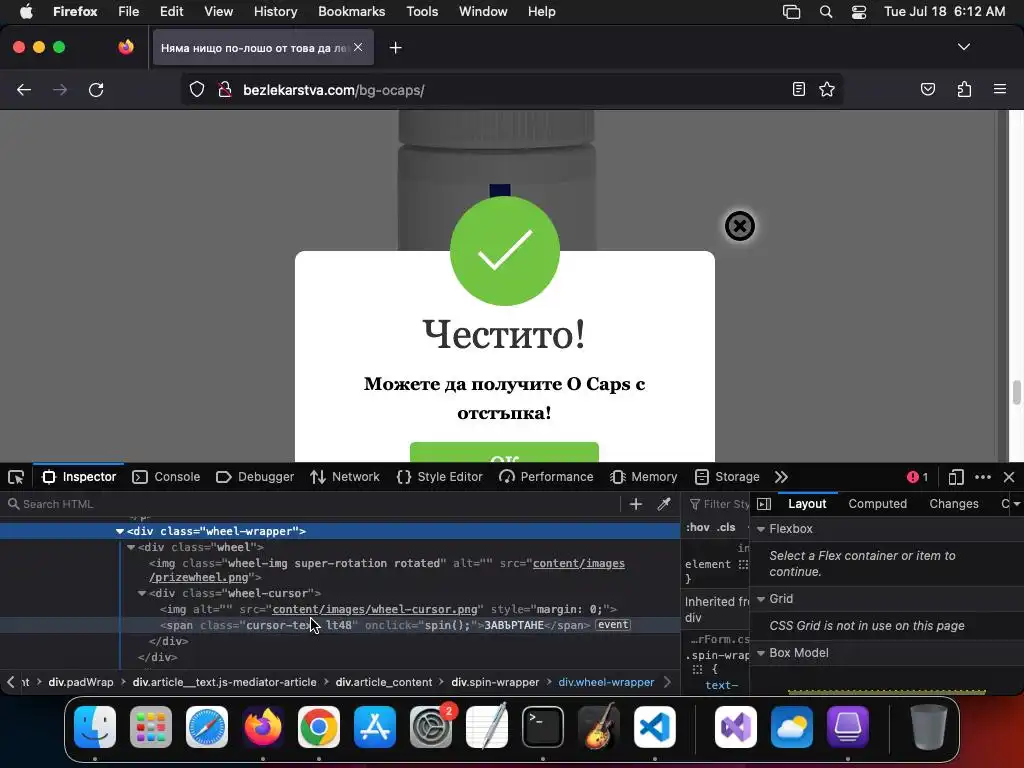Open the list all tabs dropdown
The image size is (1024, 768).
(x=963, y=47)
